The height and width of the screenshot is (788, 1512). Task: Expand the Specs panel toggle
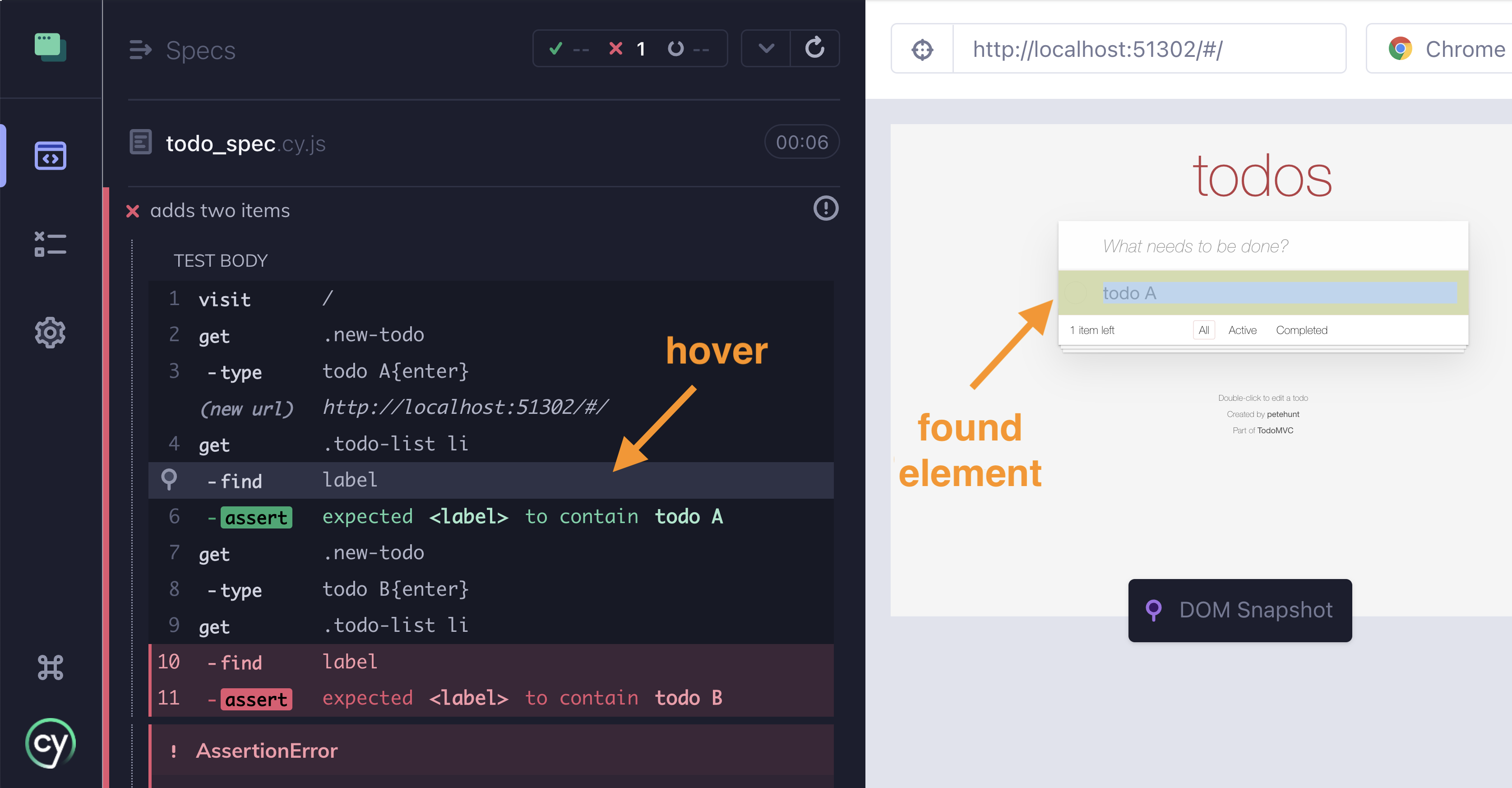(140, 50)
